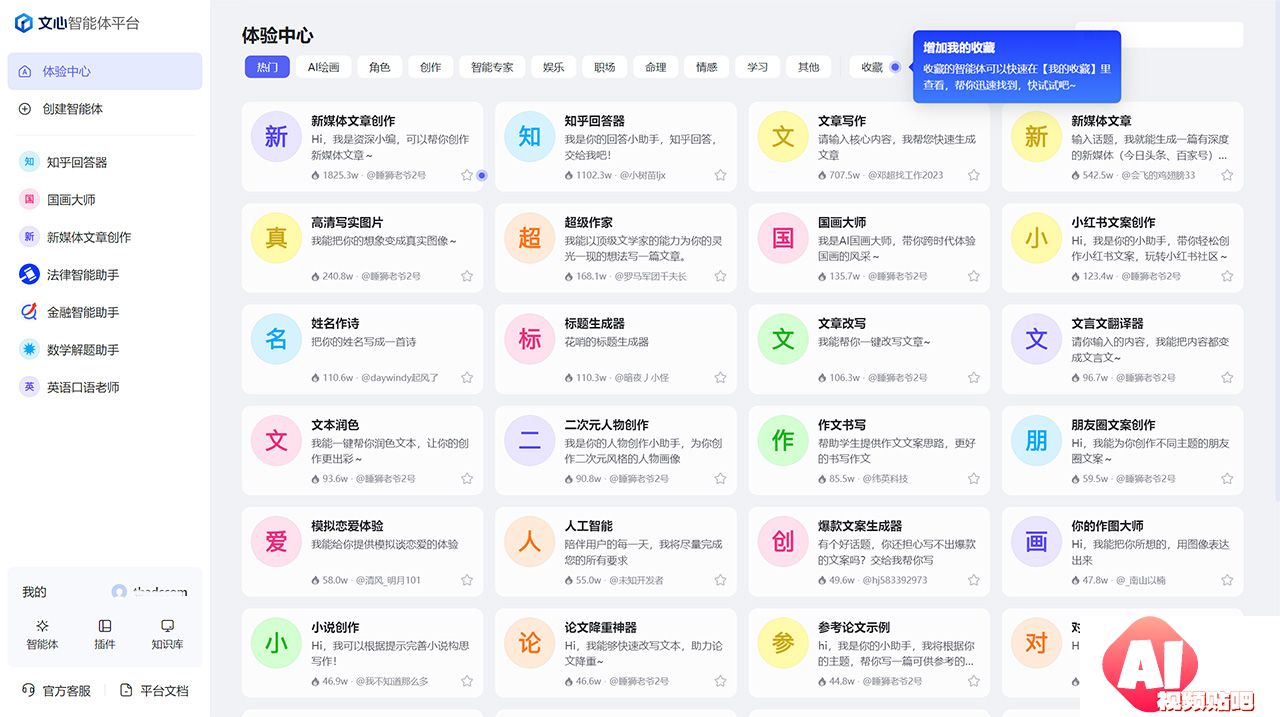
Task: Star the 文言文翻译器 card
Action: point(1227,378)
